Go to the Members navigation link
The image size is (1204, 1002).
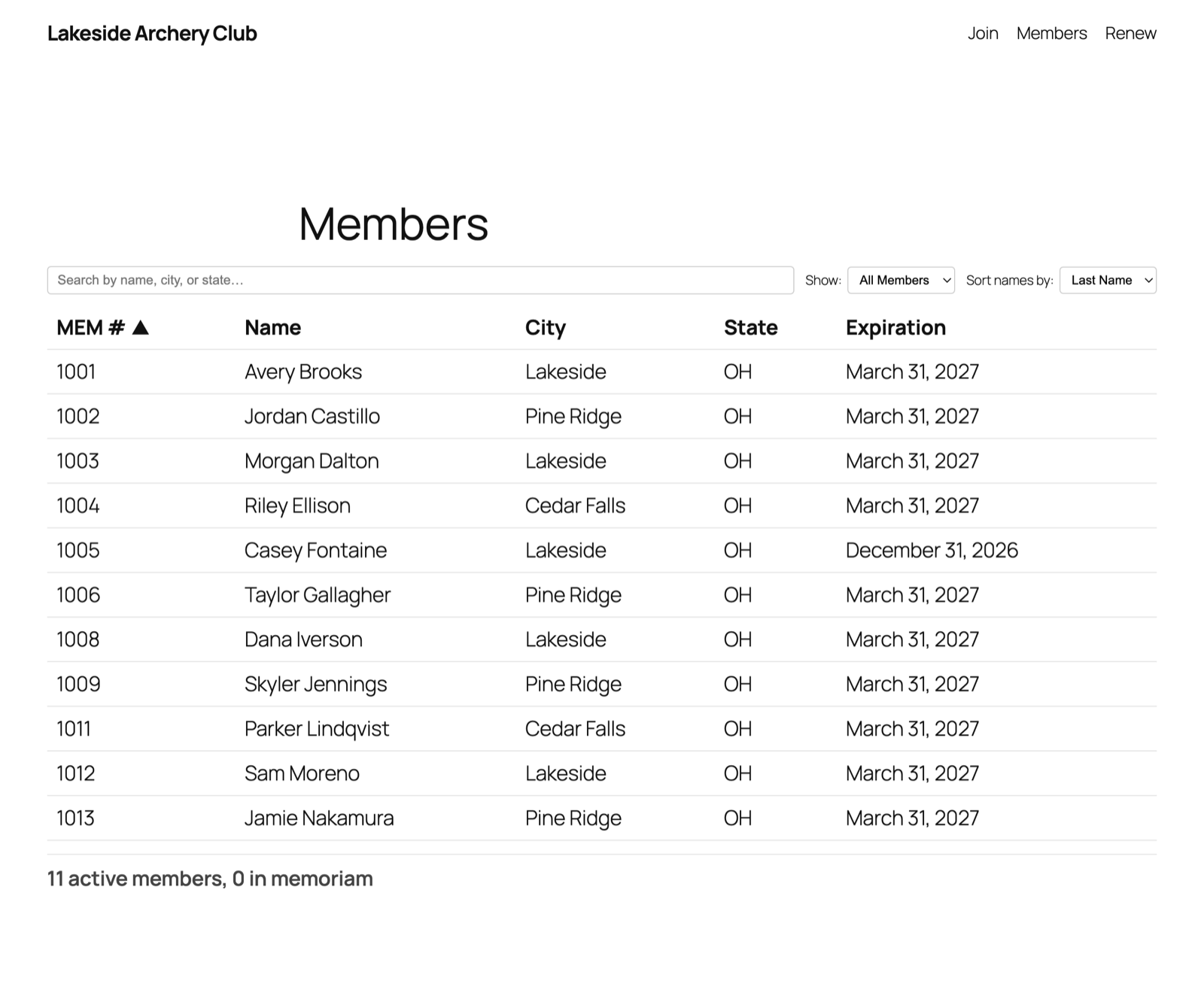point(1051,33)
